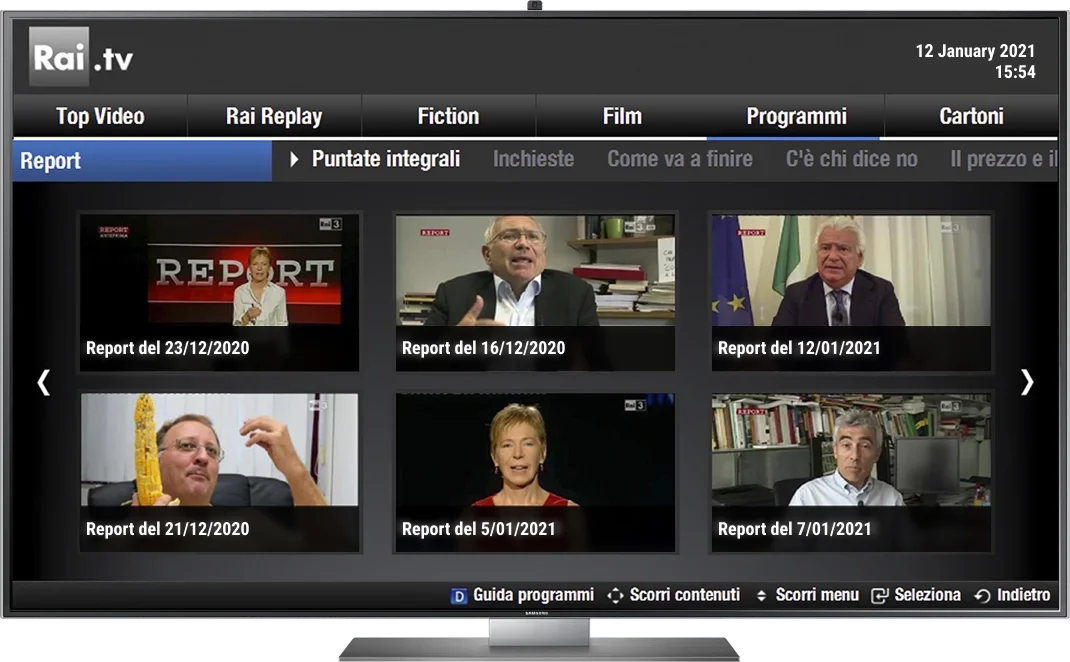1070x662 pixels.
Task: Select the Fiction tab
Action: pos(448,117)
